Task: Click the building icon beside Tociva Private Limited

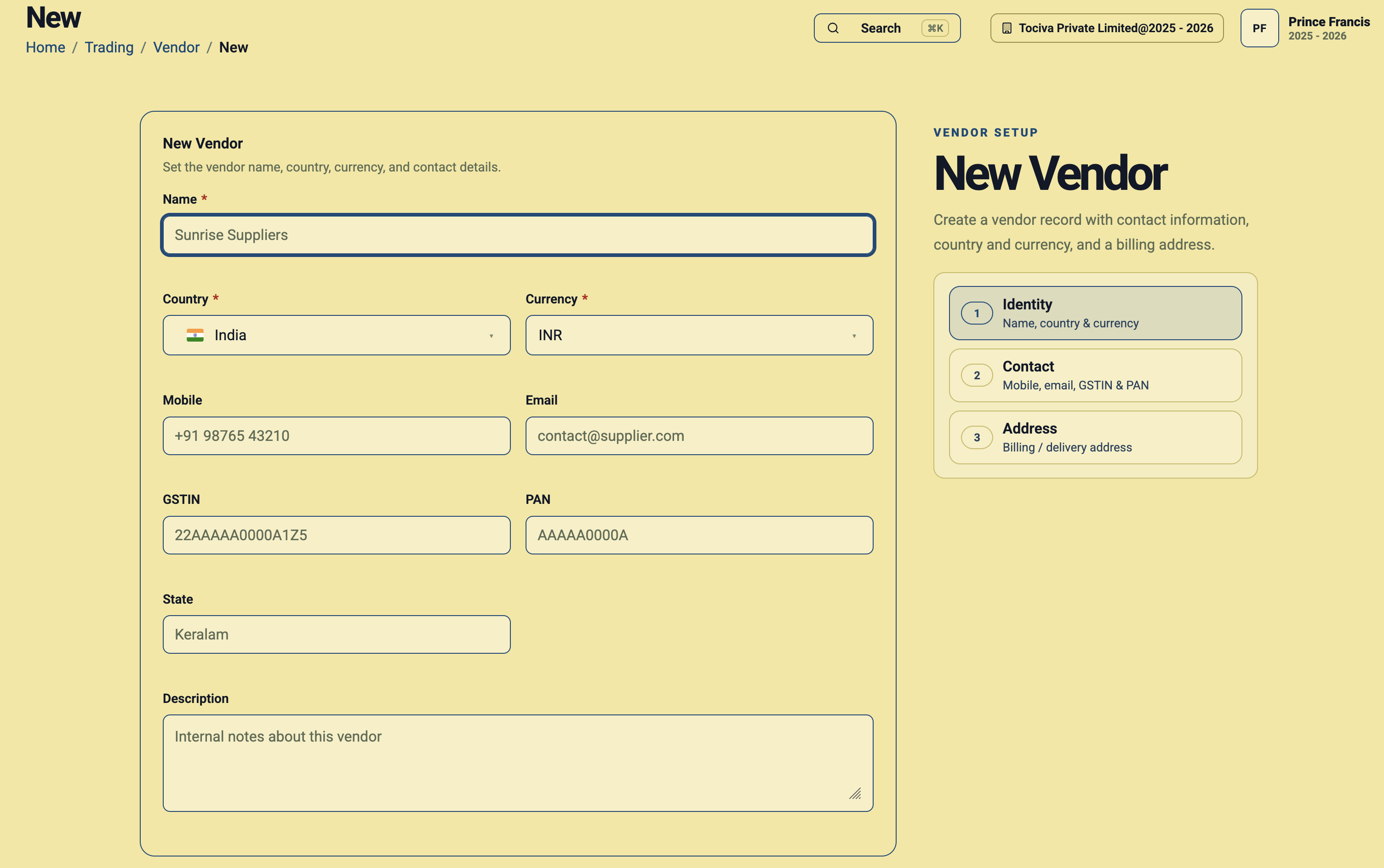Action: pyautogui.click(x=1007, y=28)
